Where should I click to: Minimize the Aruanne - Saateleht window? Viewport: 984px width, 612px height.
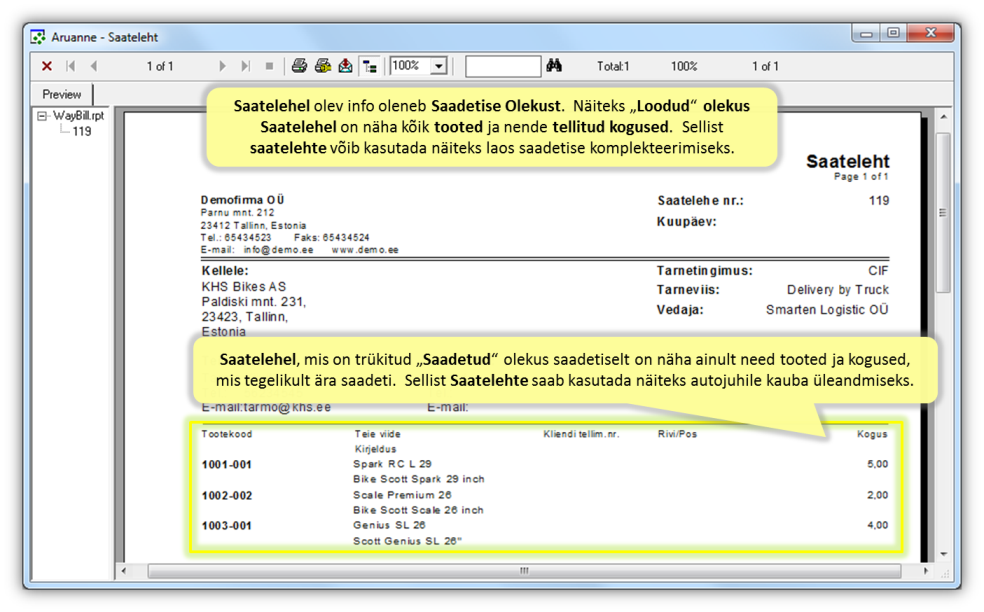pos(867,33)
